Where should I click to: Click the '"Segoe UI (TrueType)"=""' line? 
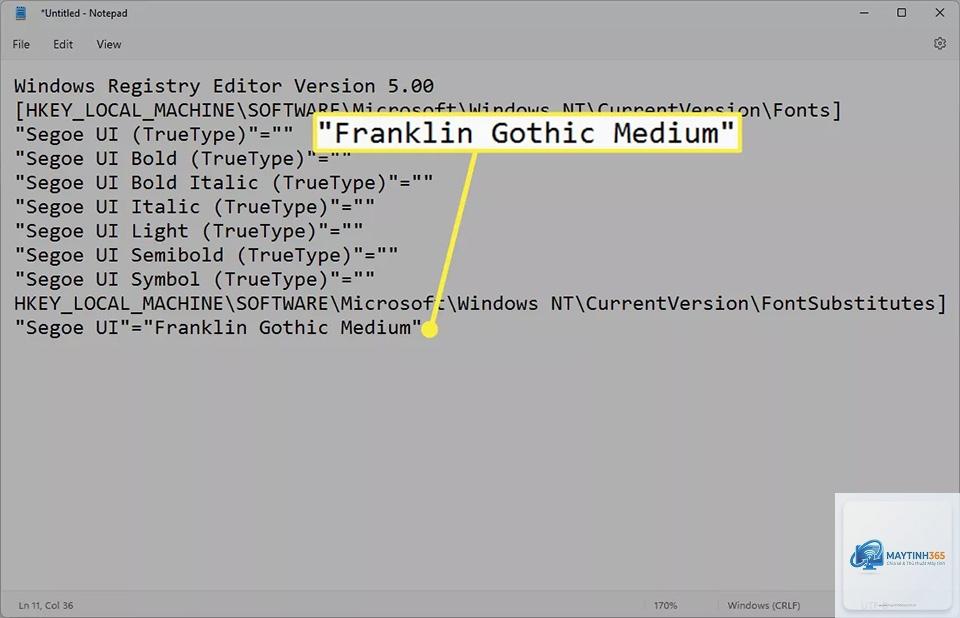click(x=154, y=135)
